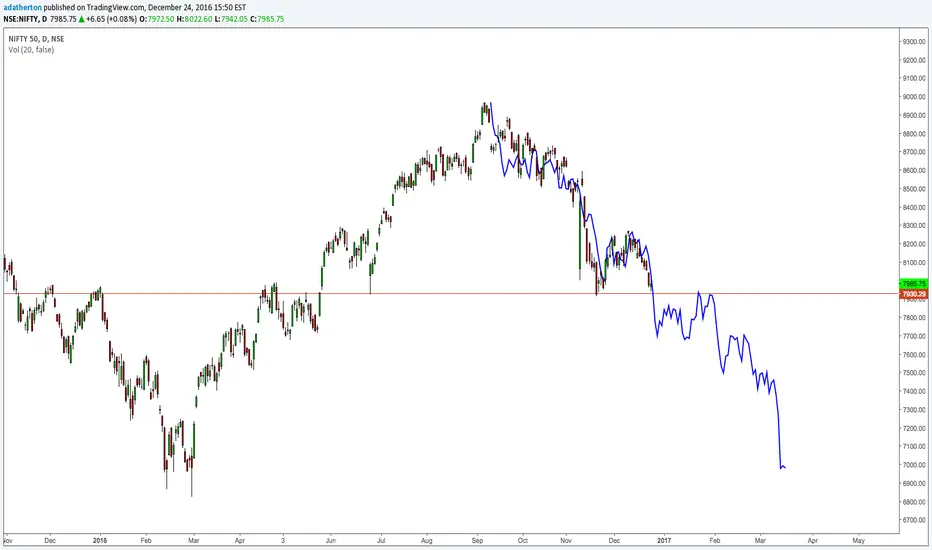Click the Aug date axis label
The image size is (932, 550).
click(427, 540)
